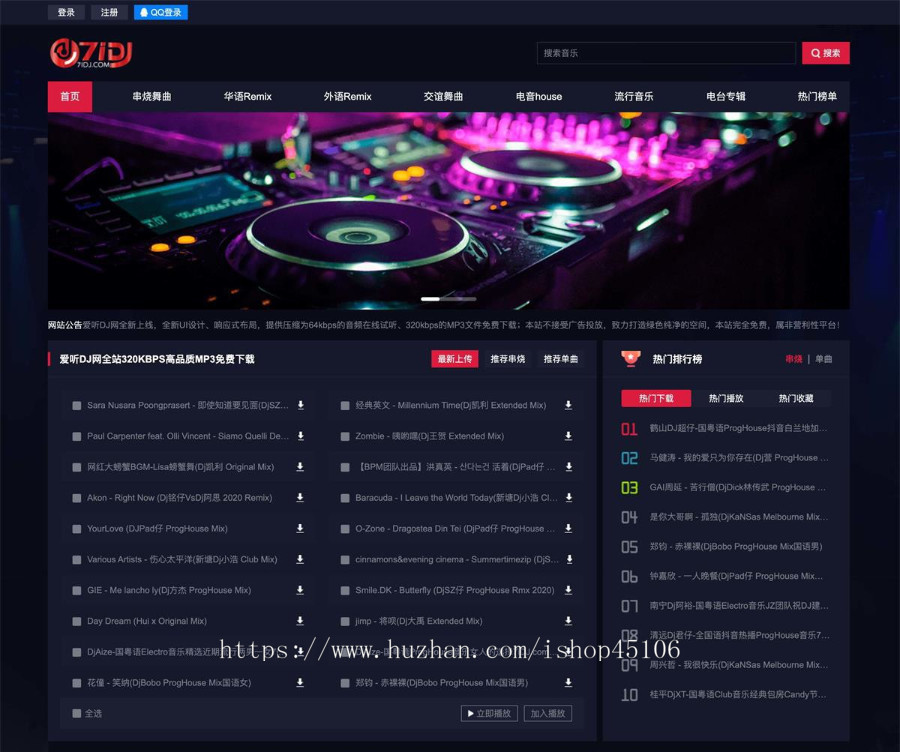Check the box for YourLove track
900x752 pixels.
click(x=77, y=529)
